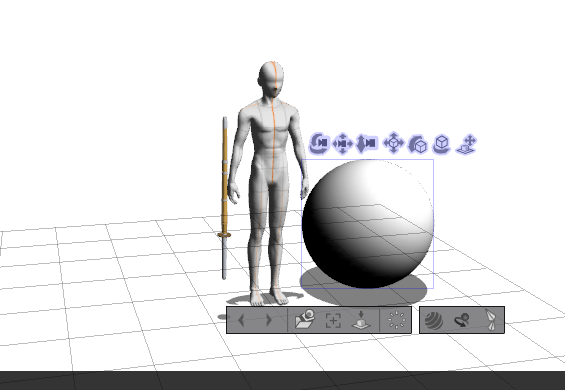Select the horizontal spin object icon
This screenshot has height=390, width=565.
pos(441,144)
